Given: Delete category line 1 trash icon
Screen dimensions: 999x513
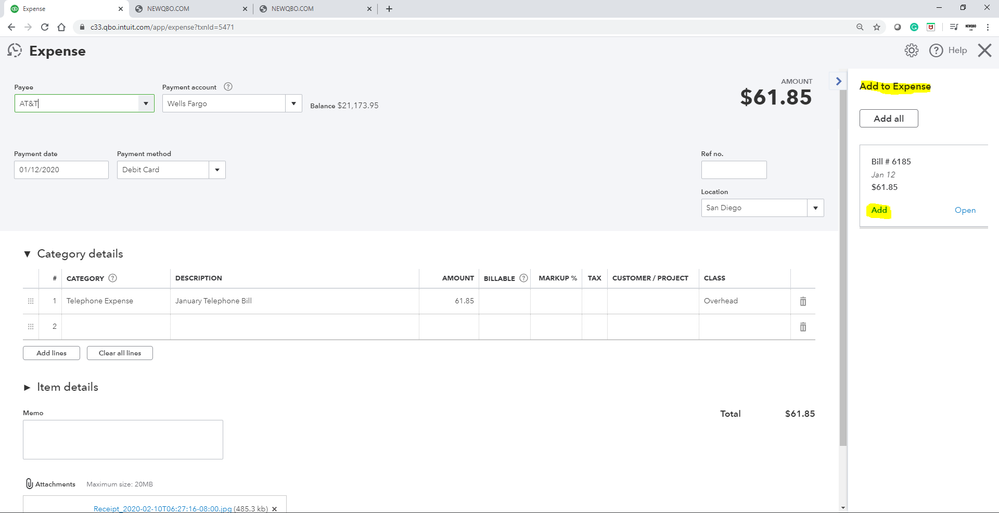Looking at the screenshot, I should tap(803, 301).
